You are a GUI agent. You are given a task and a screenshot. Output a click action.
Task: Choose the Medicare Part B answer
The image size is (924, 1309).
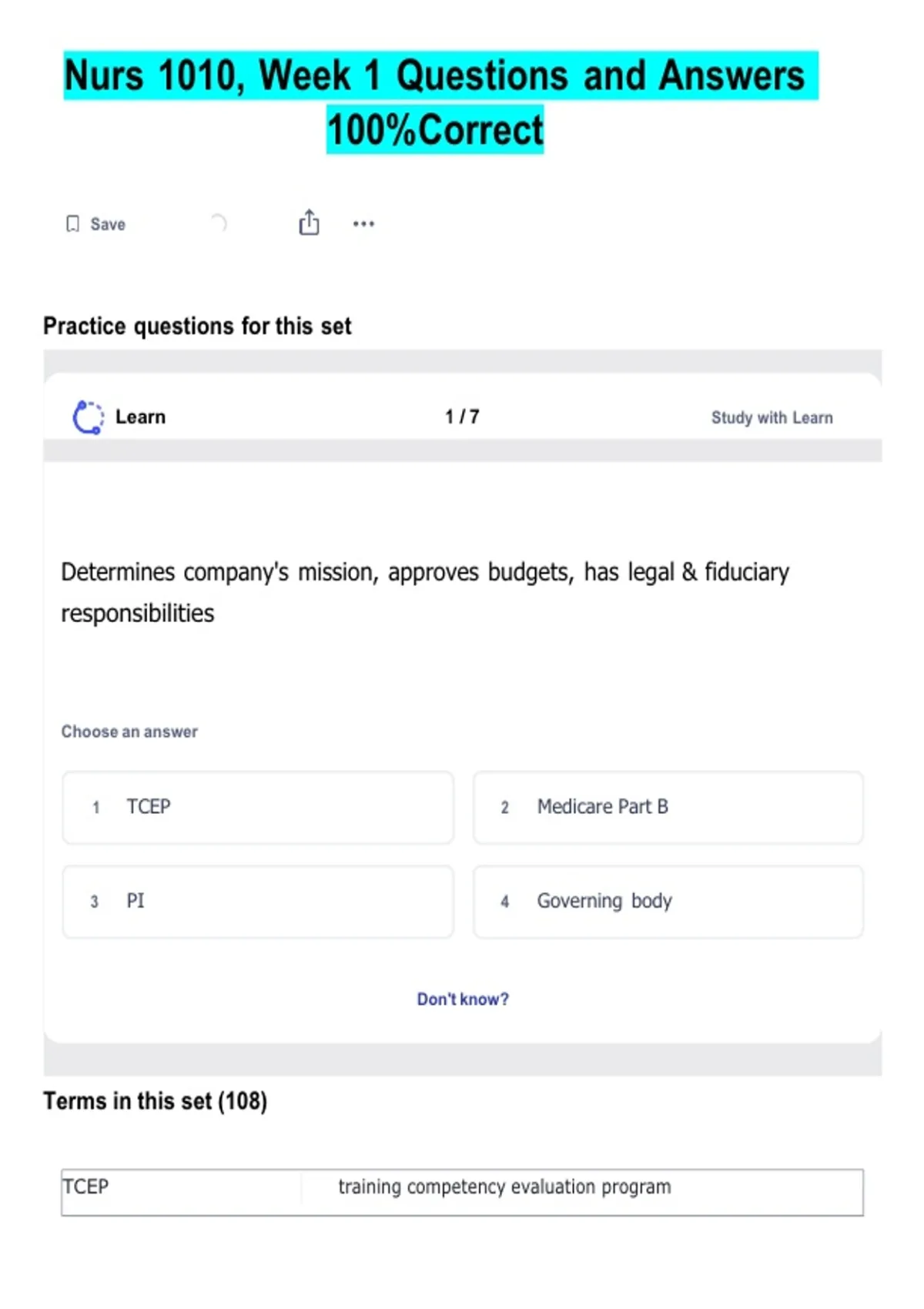click(x=668, y=808)
